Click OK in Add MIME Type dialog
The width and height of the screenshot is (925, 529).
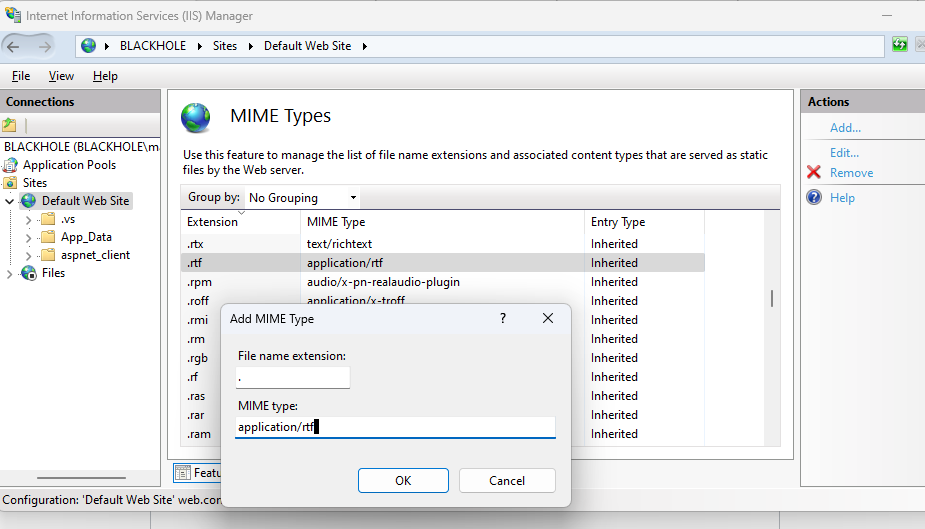pos(403,481)
